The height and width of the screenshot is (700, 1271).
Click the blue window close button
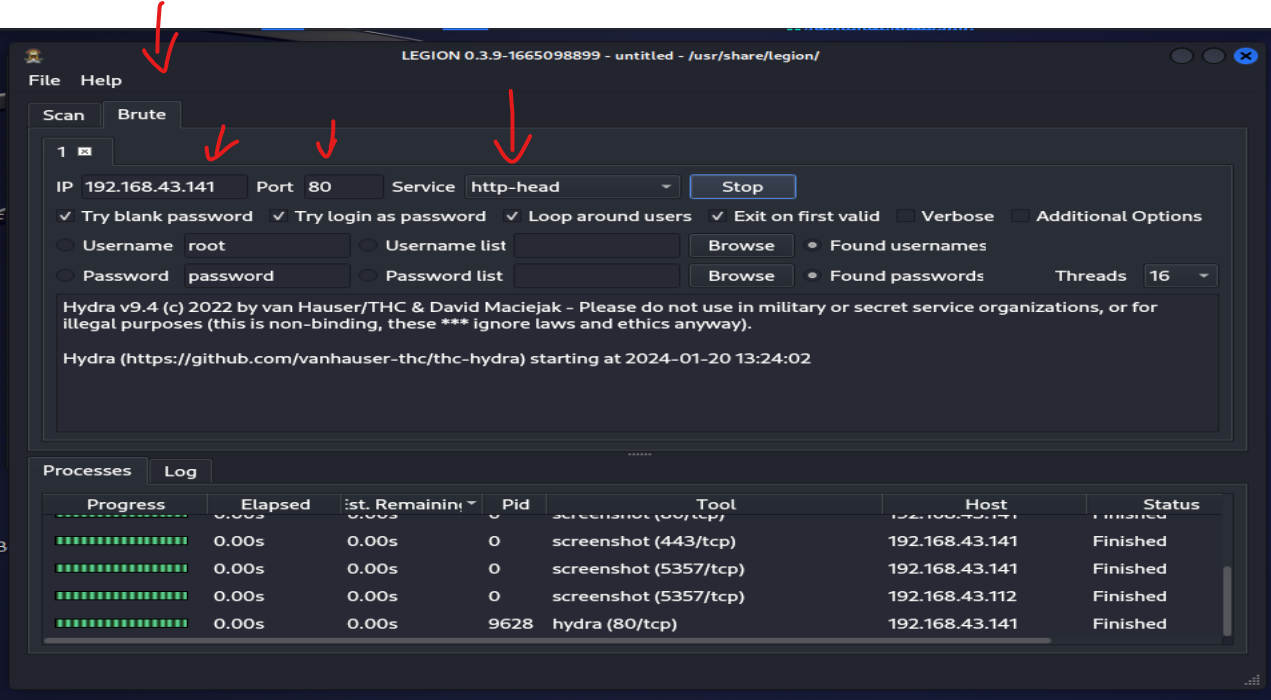coord(1245,56)
